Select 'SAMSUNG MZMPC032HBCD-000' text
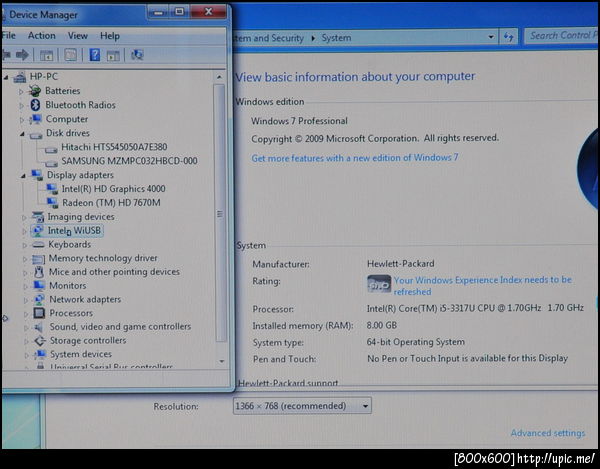600x469 pixels. [x=129, y=161]
